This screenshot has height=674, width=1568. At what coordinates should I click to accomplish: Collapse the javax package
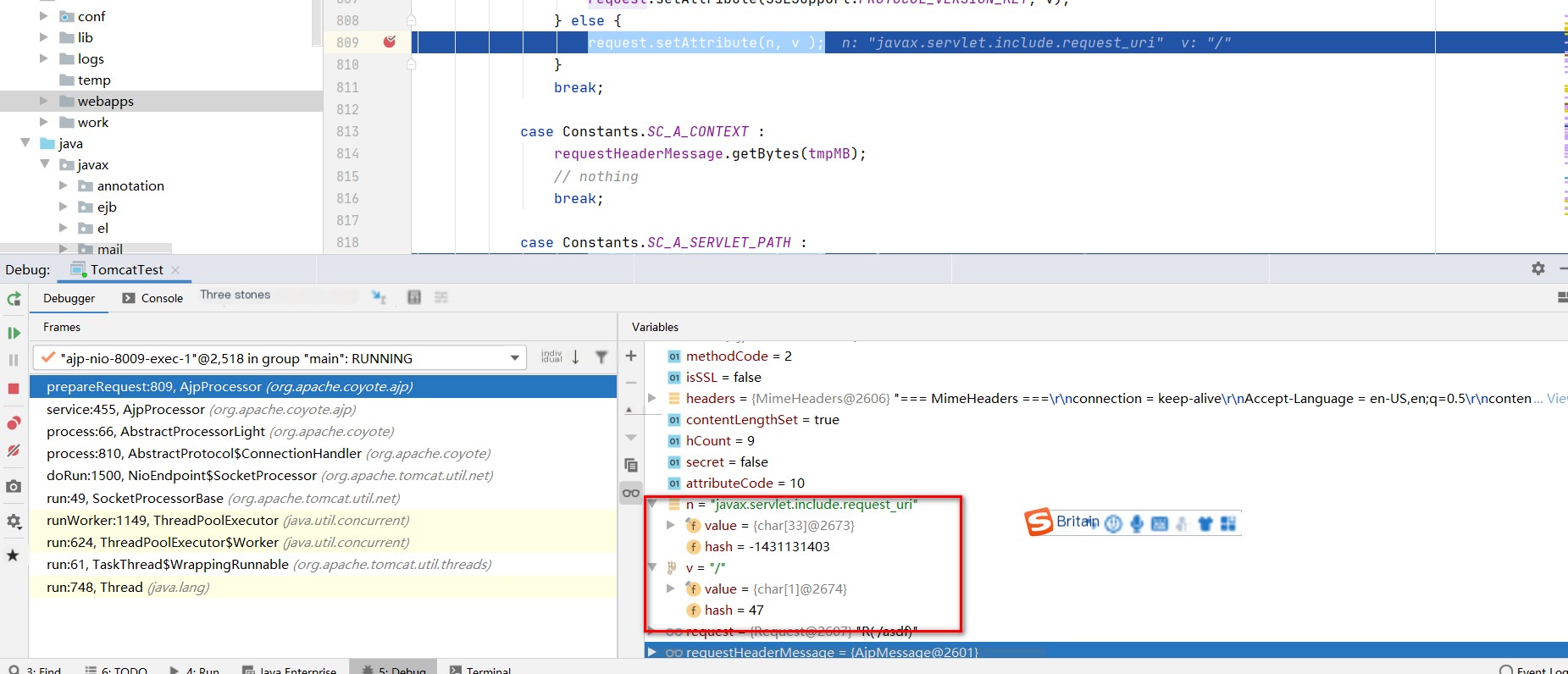45,163
